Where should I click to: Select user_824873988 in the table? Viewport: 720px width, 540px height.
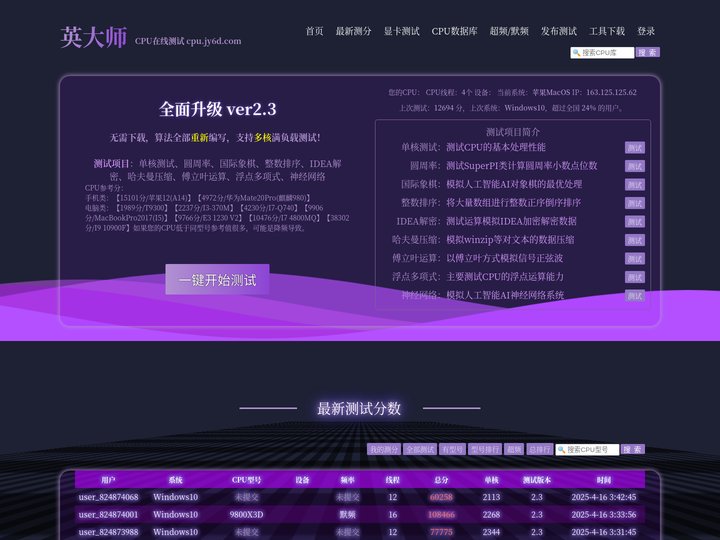[x=108, y=532]
